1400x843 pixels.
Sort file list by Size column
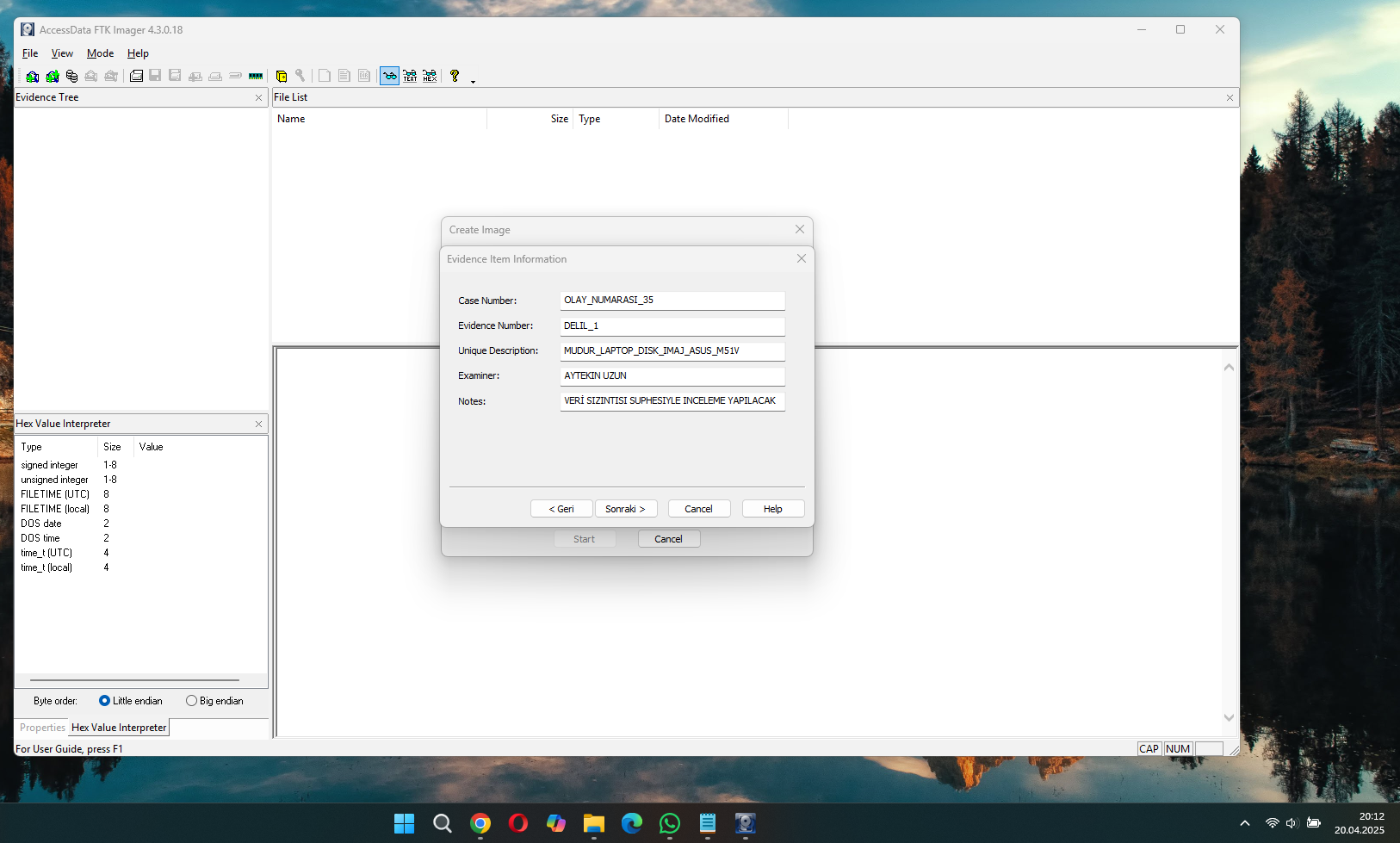[x=530, y=119]
